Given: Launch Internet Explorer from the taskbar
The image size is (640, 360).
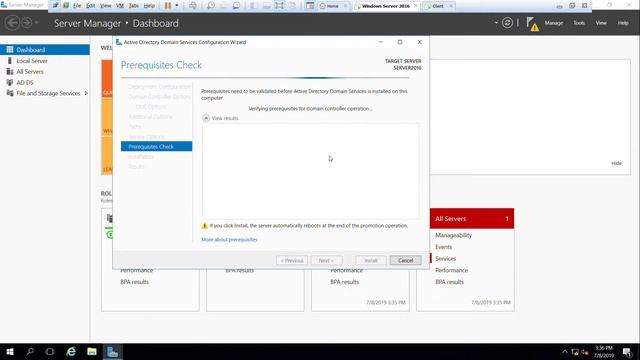Looking at the screenshot, I should 71,351.
